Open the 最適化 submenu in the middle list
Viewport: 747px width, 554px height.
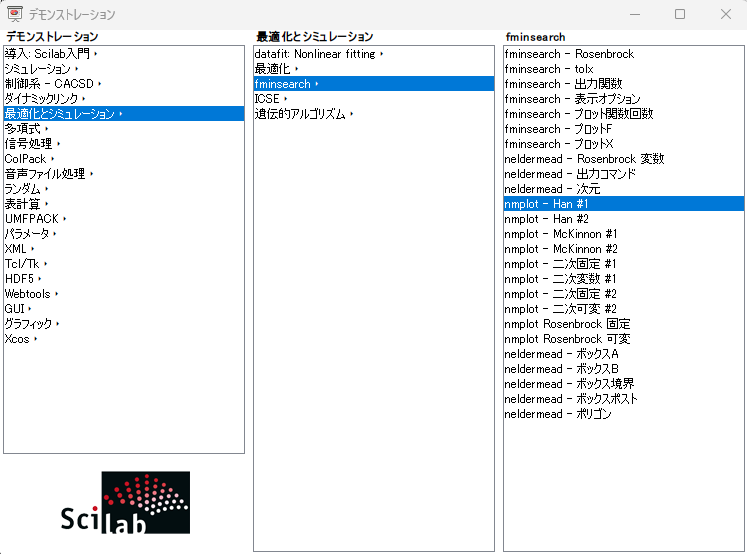coord(273,69)
